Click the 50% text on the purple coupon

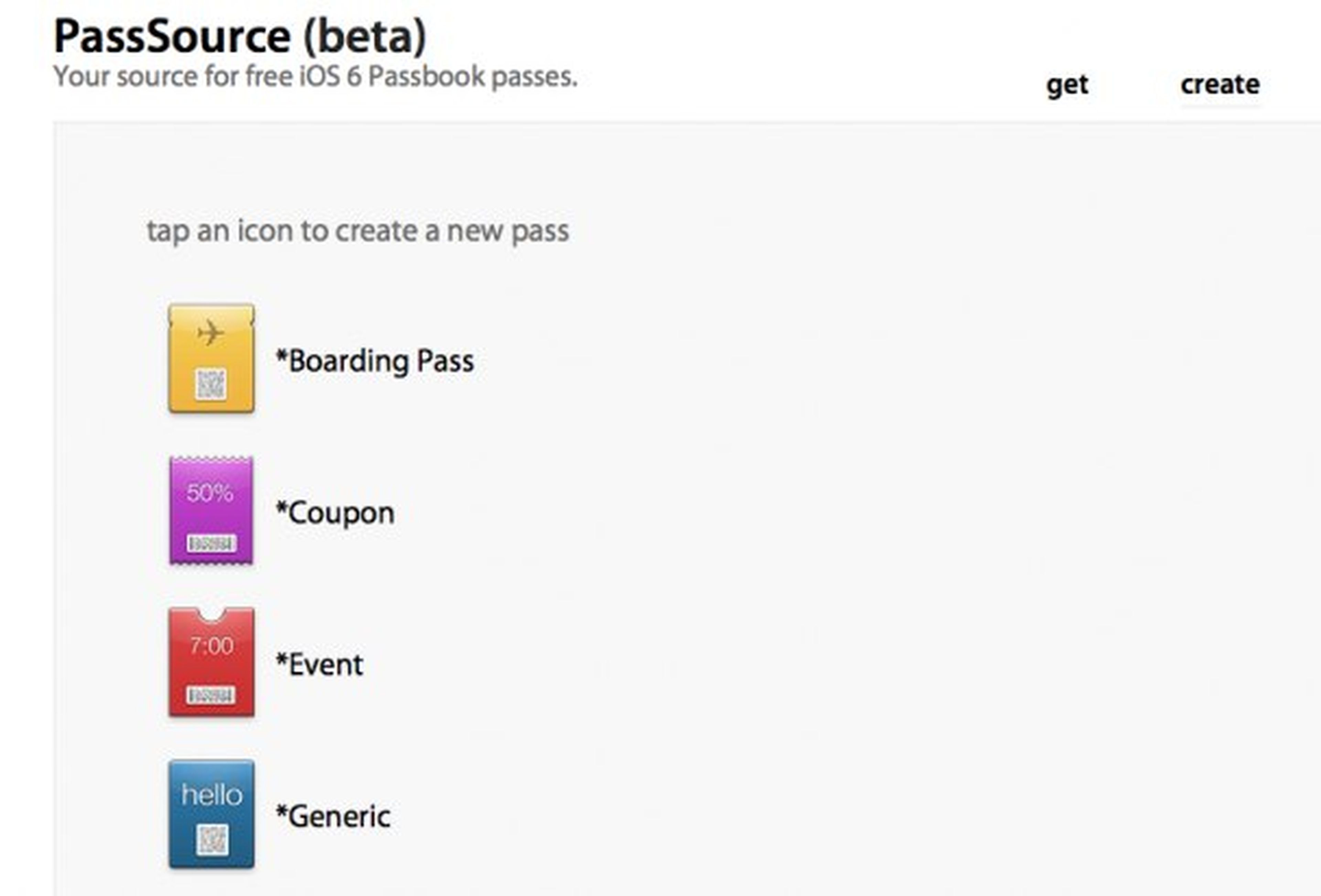click(210, 492)
